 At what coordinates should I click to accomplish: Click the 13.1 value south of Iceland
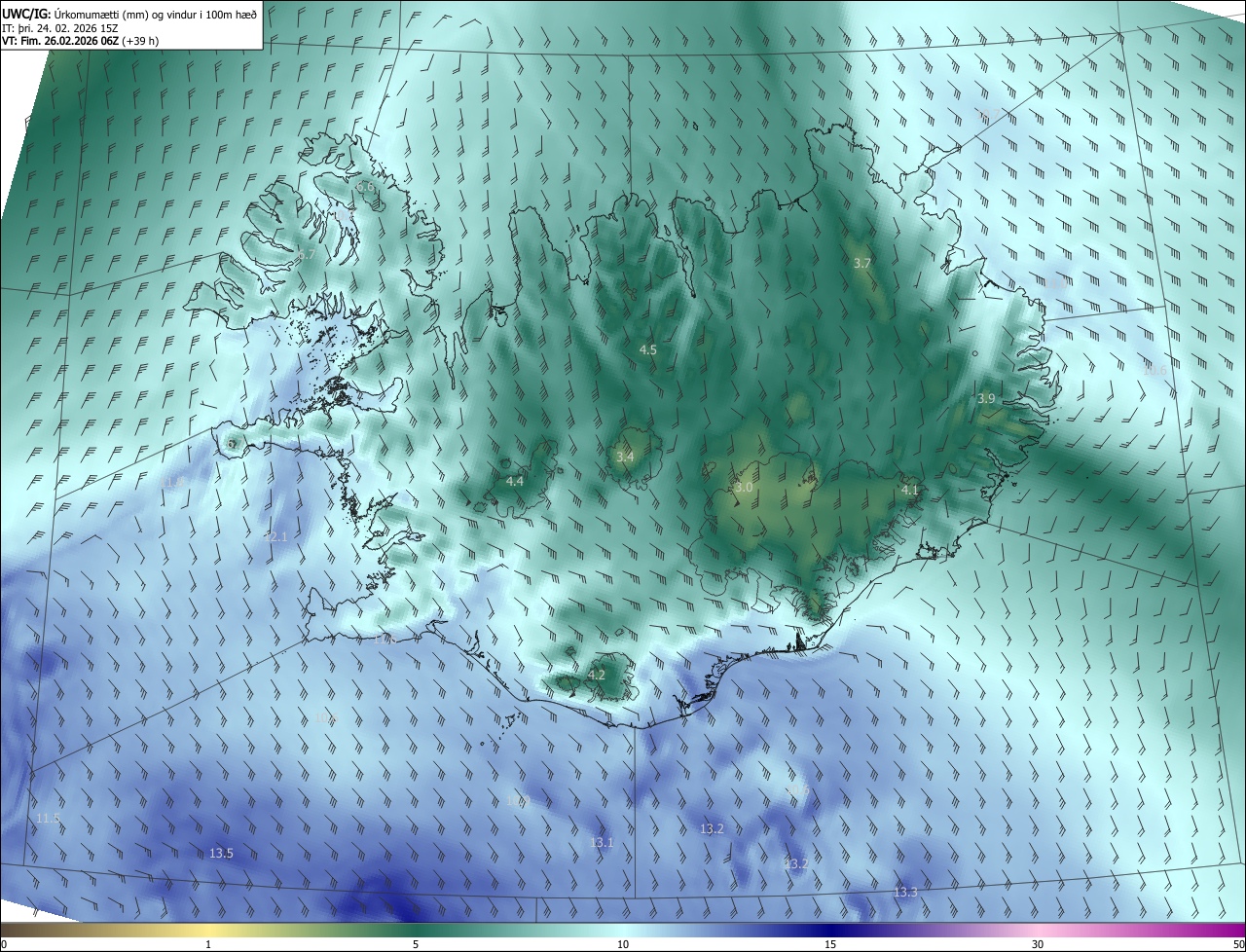tap(602, 842)
